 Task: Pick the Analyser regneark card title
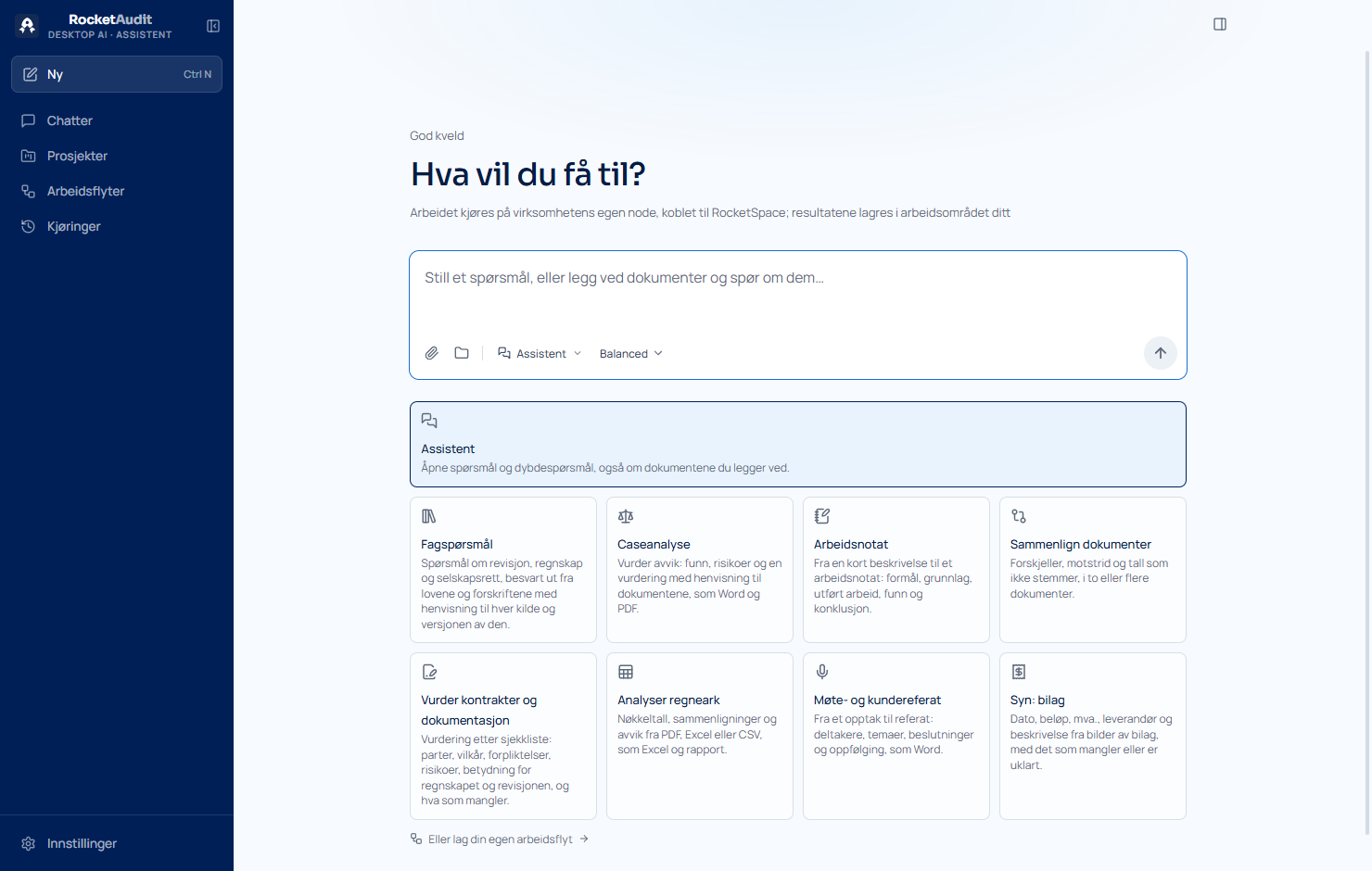point(668,700)
